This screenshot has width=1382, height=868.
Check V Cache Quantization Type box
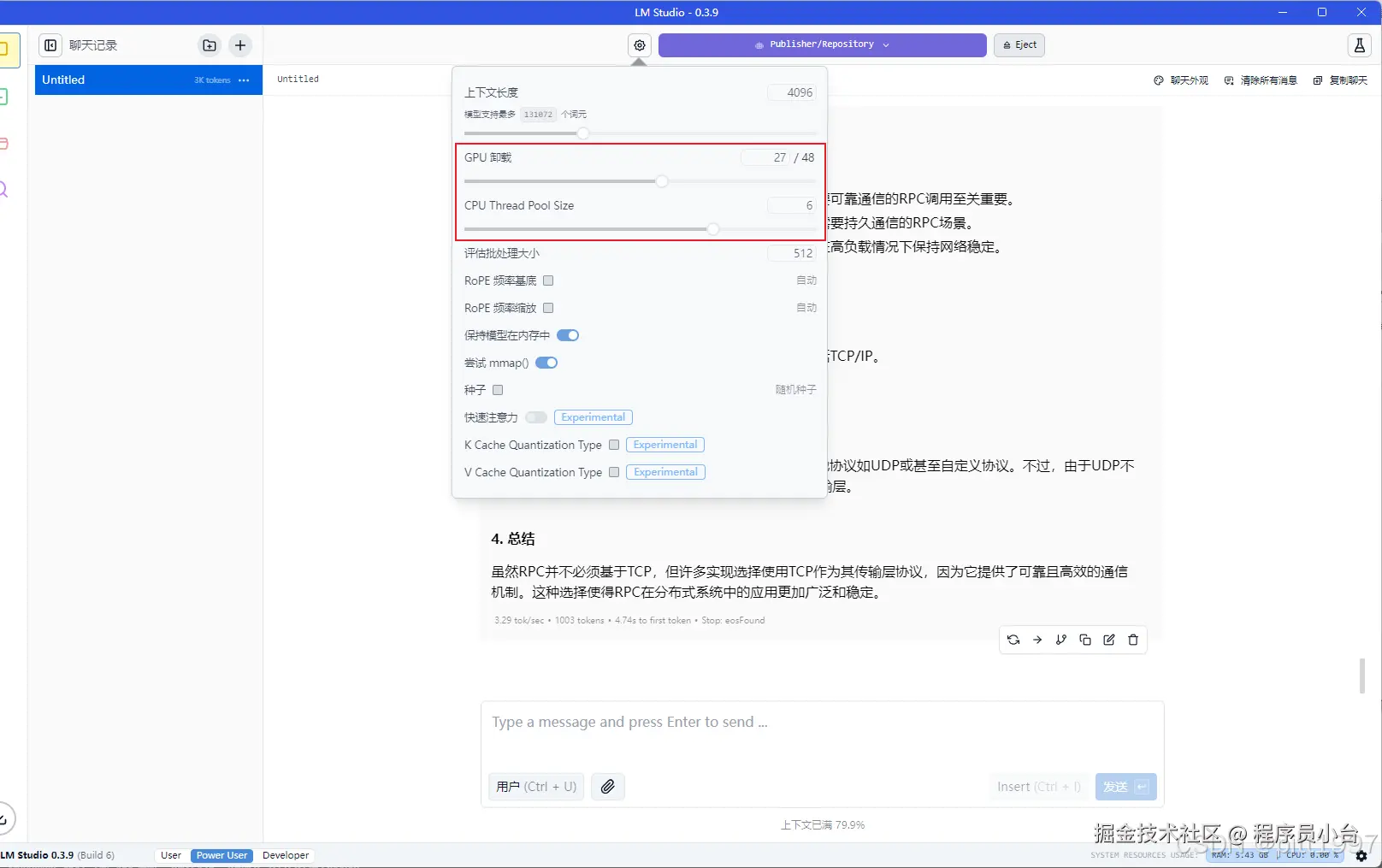[x=614, y=472]
